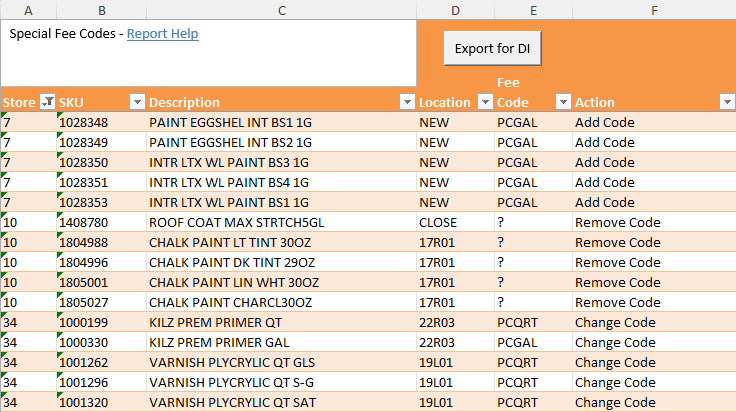Open the SKU column filter dropdown
736x412 pixels.
137,101
